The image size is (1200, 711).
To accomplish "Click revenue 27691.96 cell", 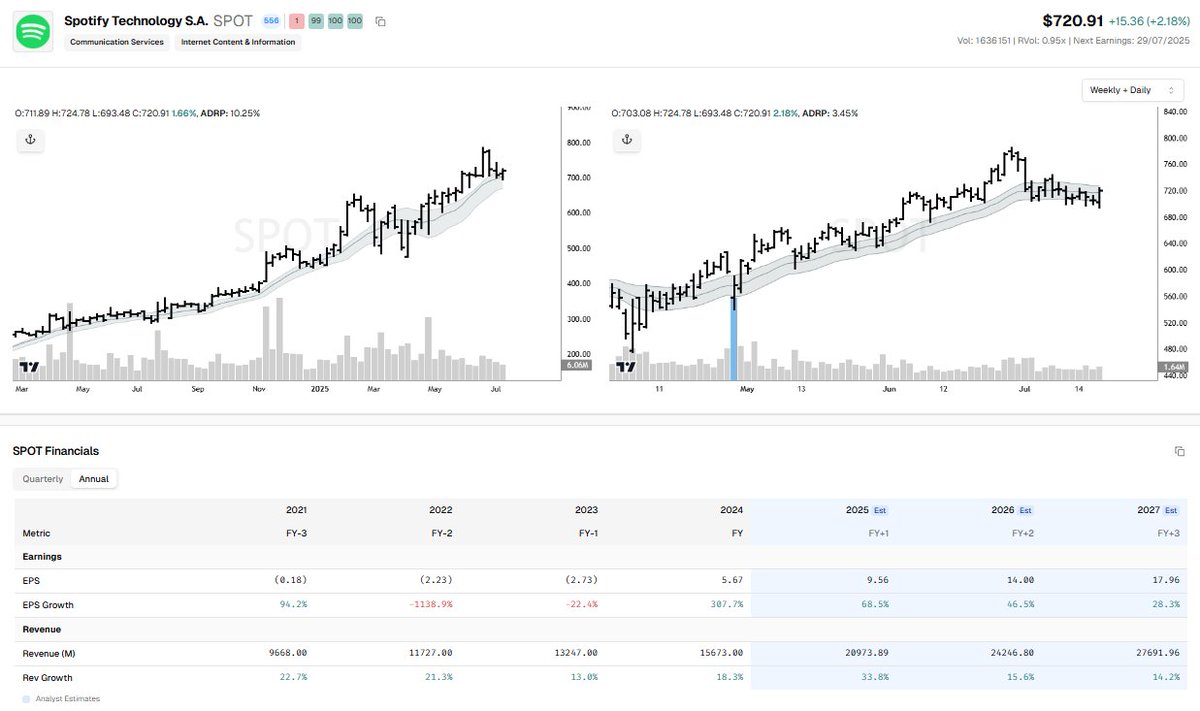I will [1156, 653].
